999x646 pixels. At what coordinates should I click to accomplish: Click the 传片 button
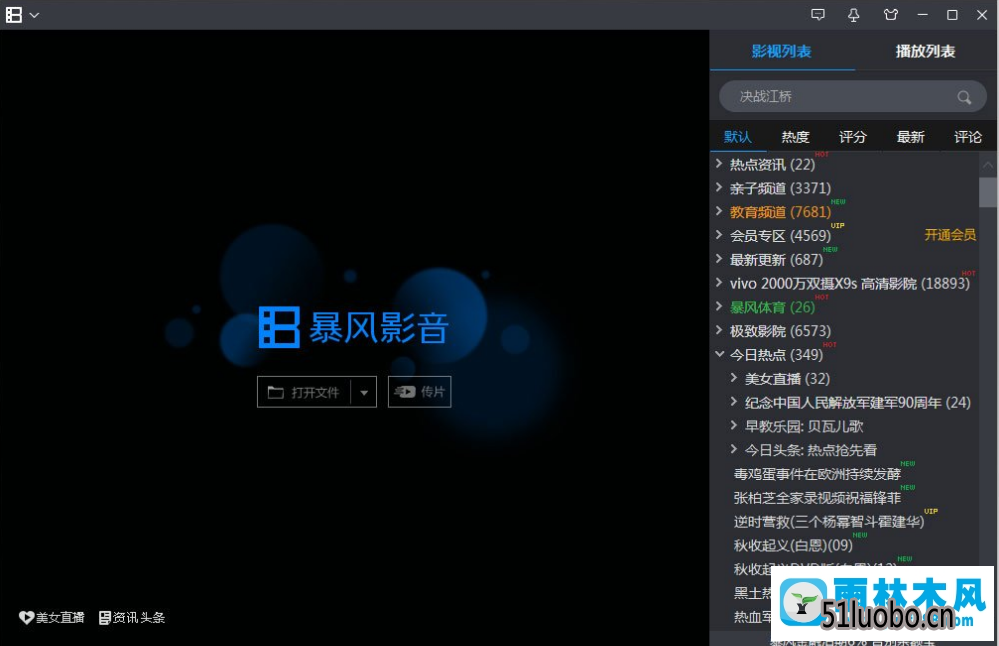tap(419, 392)
